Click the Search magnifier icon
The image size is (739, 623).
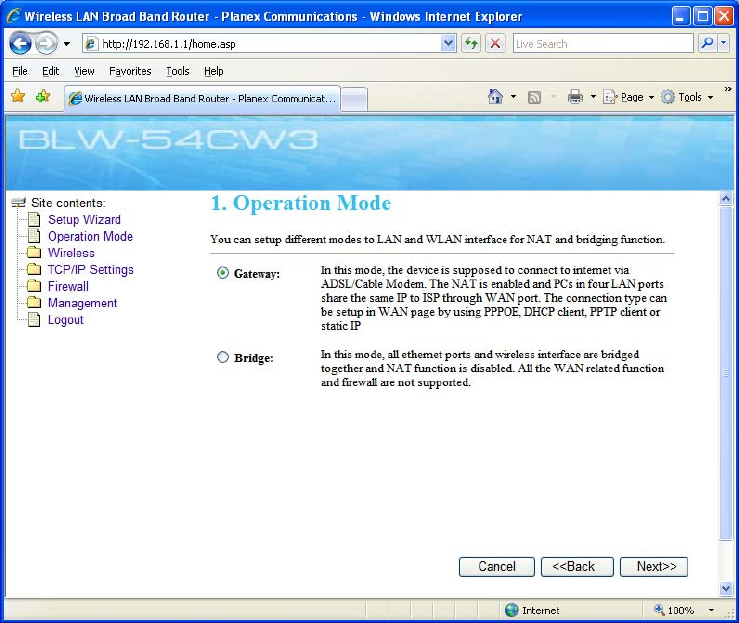[x=707, y=44]
